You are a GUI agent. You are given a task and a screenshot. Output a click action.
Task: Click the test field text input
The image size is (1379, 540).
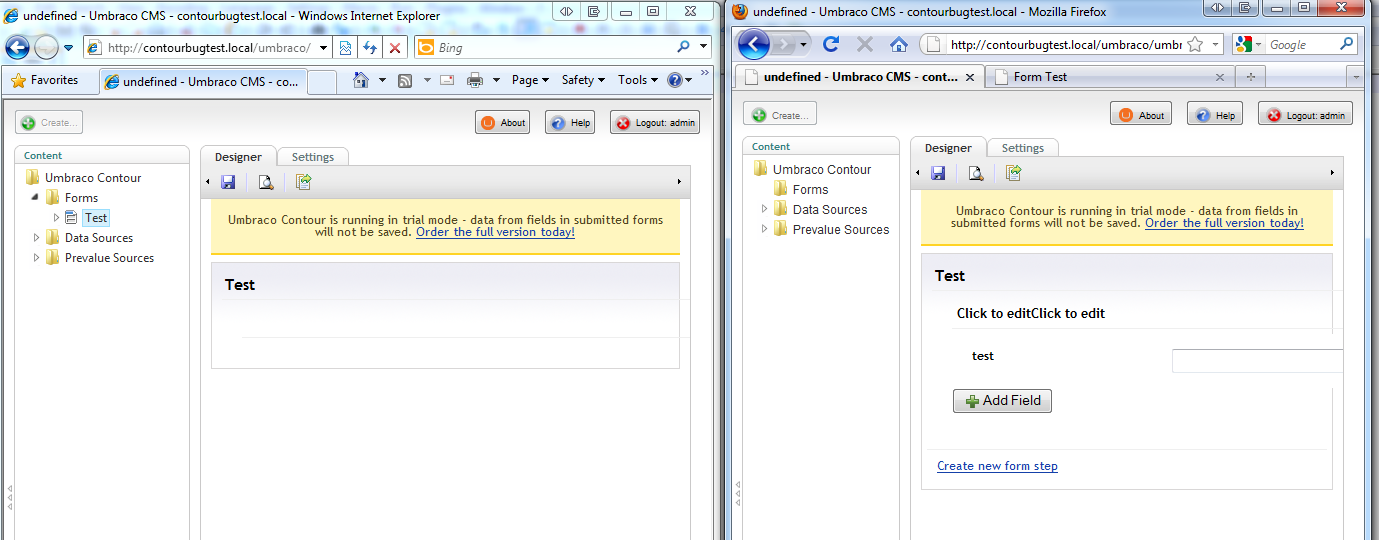pyautogui.click(x=1258, y=361)
